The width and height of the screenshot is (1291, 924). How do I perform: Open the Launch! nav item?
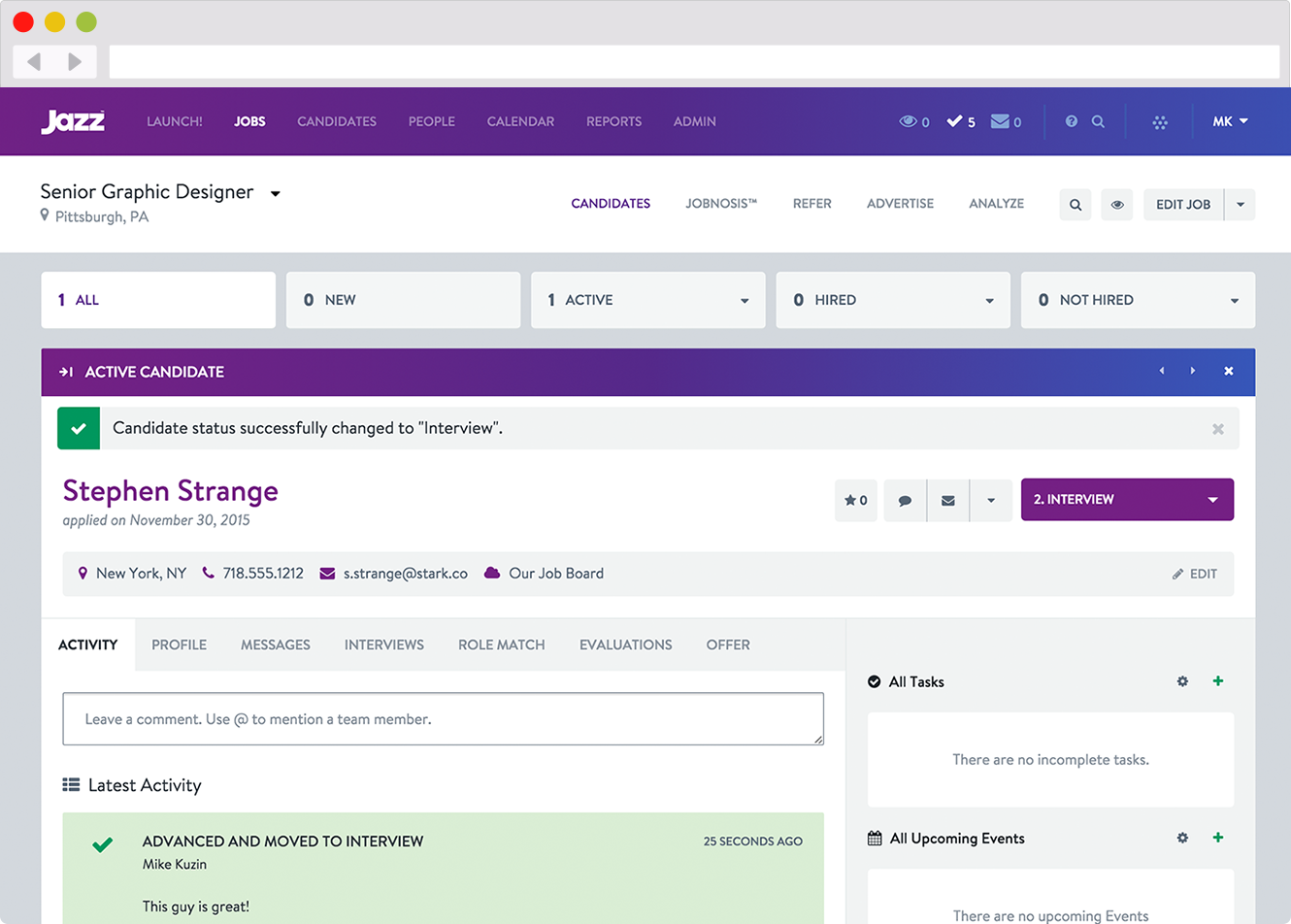coord(175,121)
